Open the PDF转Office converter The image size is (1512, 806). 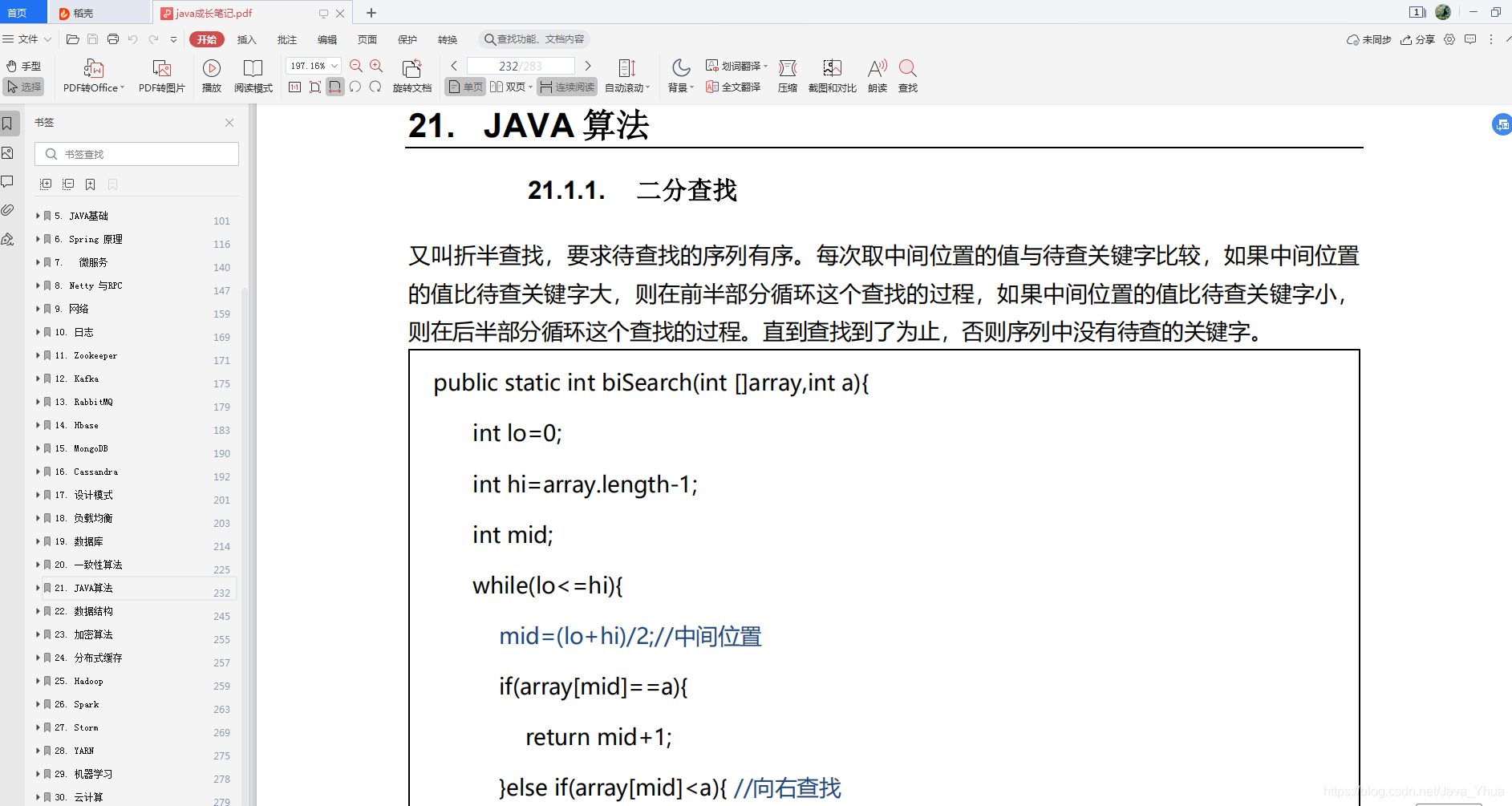tap(94, 76)
